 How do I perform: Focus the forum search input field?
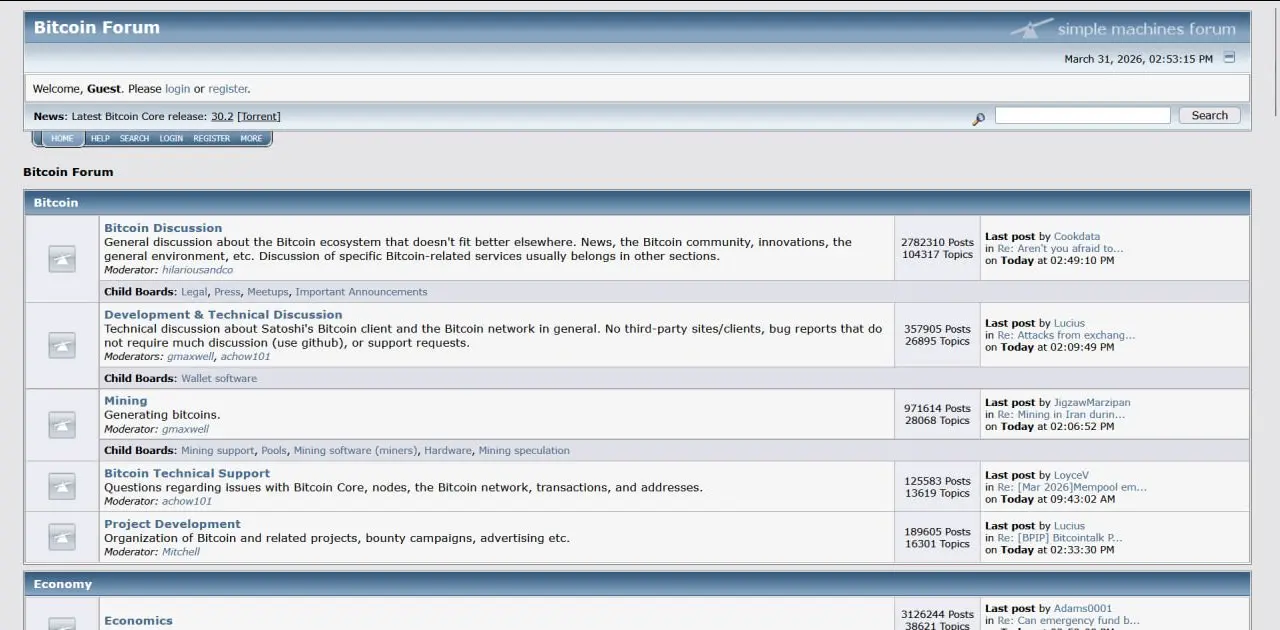(x=1082, y=115)
